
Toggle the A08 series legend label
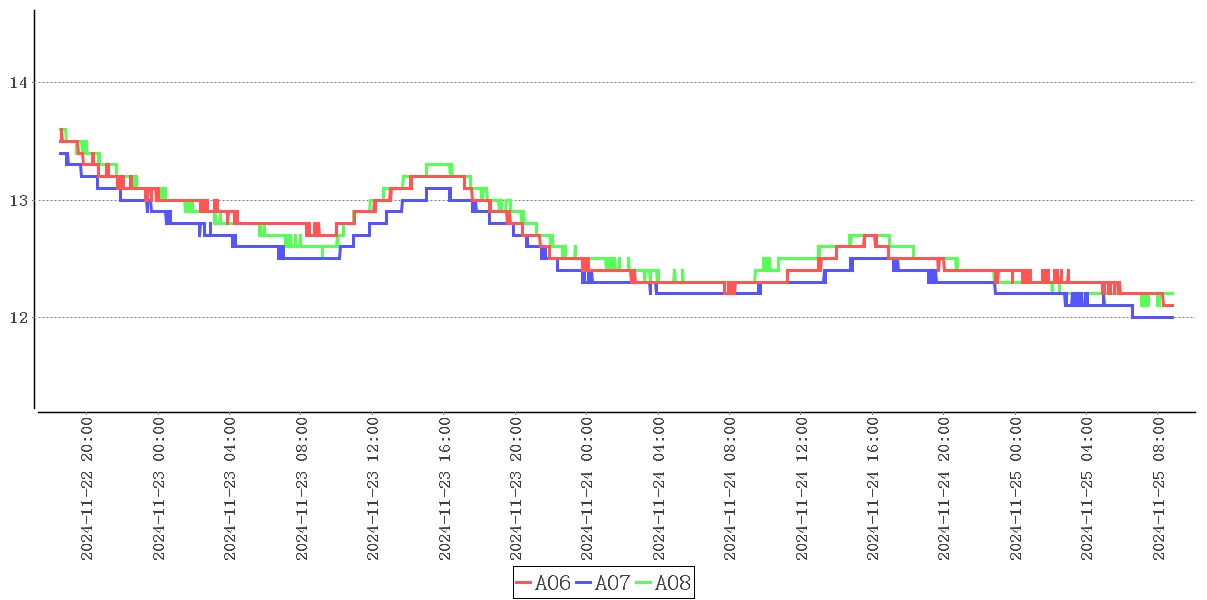click(673, 583)
